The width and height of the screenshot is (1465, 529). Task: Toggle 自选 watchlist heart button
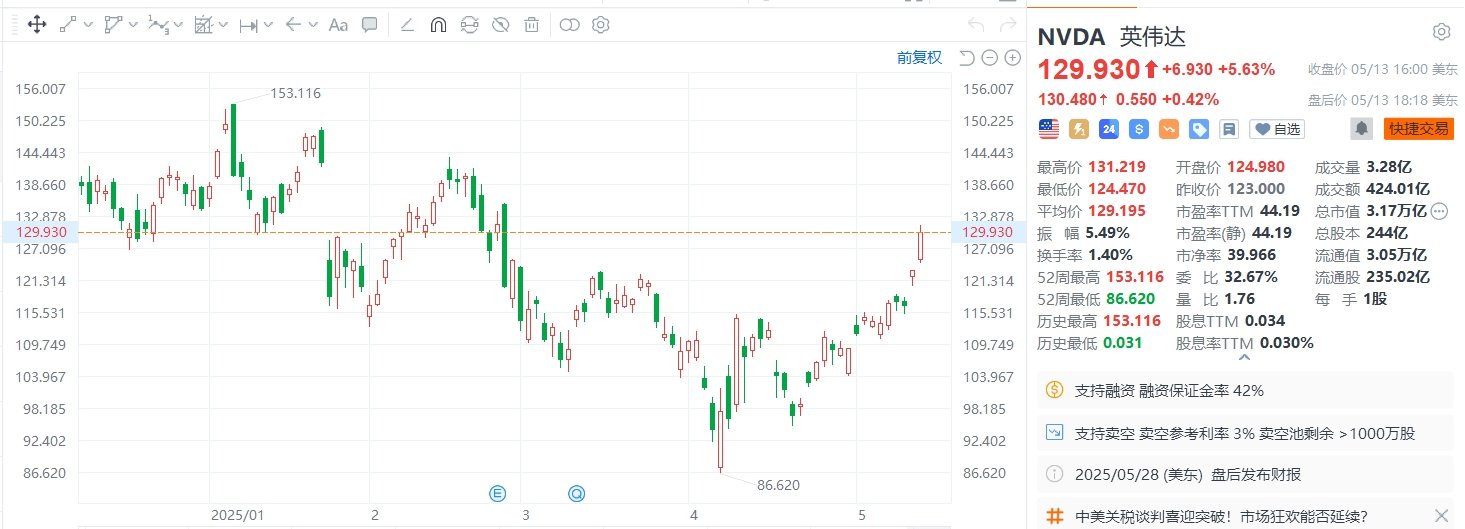[1278, 128]
